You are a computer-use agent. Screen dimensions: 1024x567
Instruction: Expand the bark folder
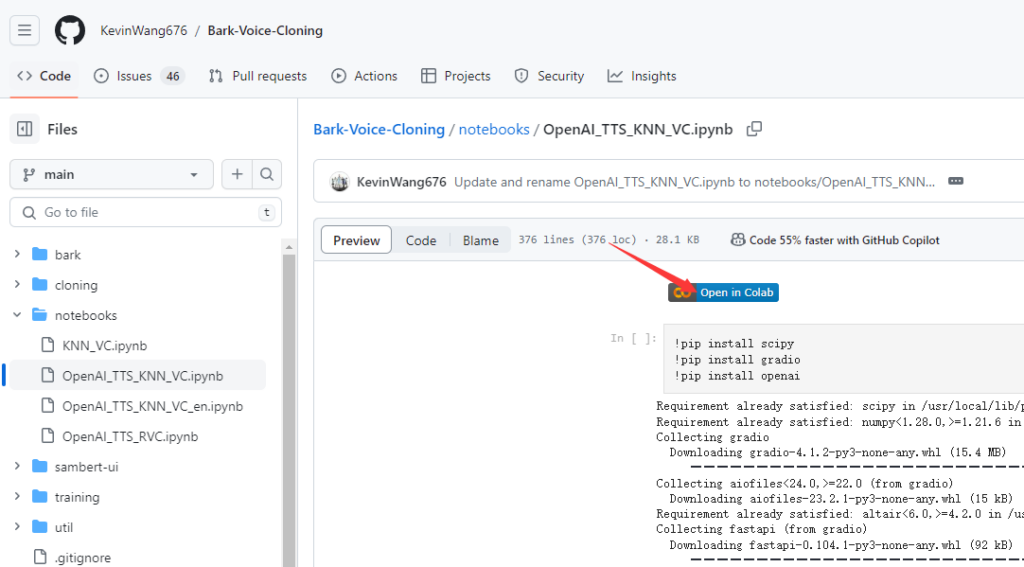pyautogui.click(x=17, y=255)
